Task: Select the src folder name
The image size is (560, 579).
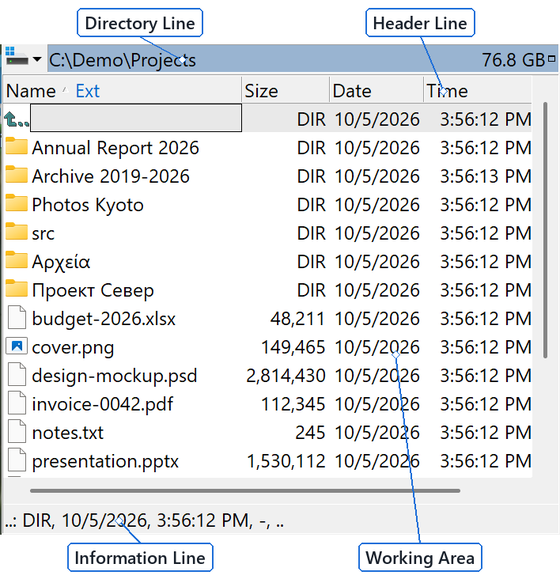Action: coord(43,234)
